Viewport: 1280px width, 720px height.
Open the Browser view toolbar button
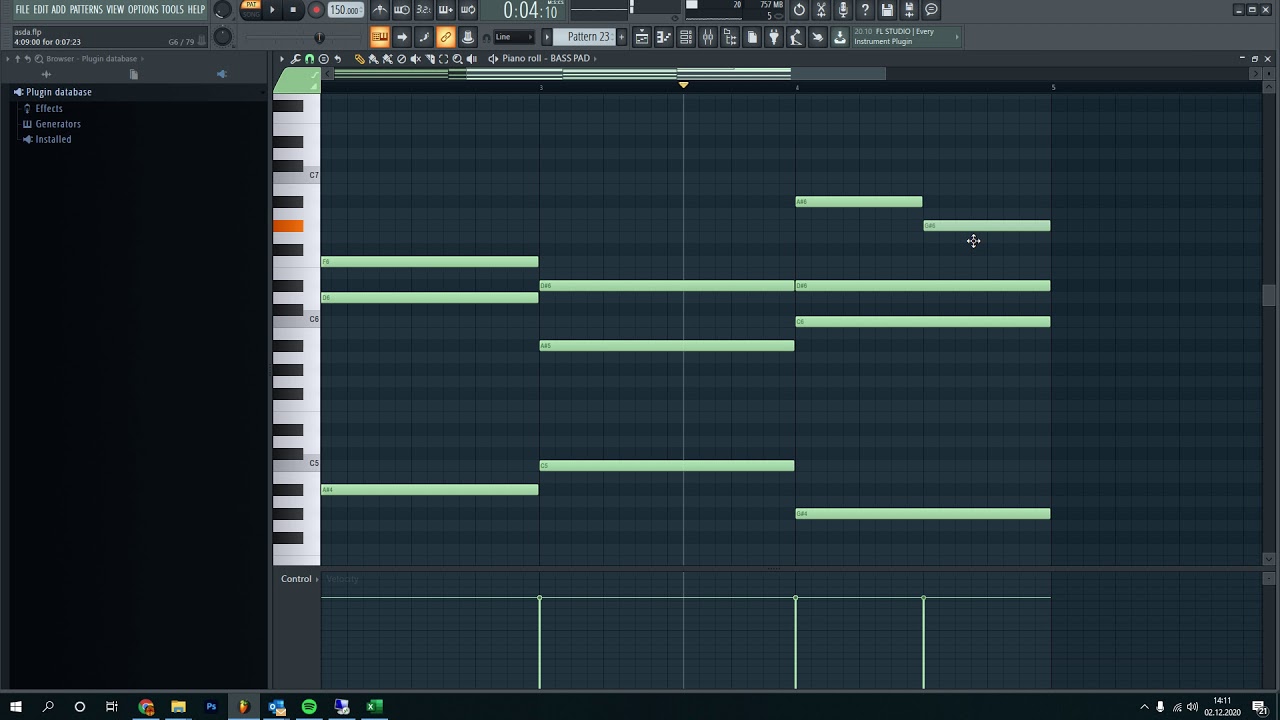730,37
